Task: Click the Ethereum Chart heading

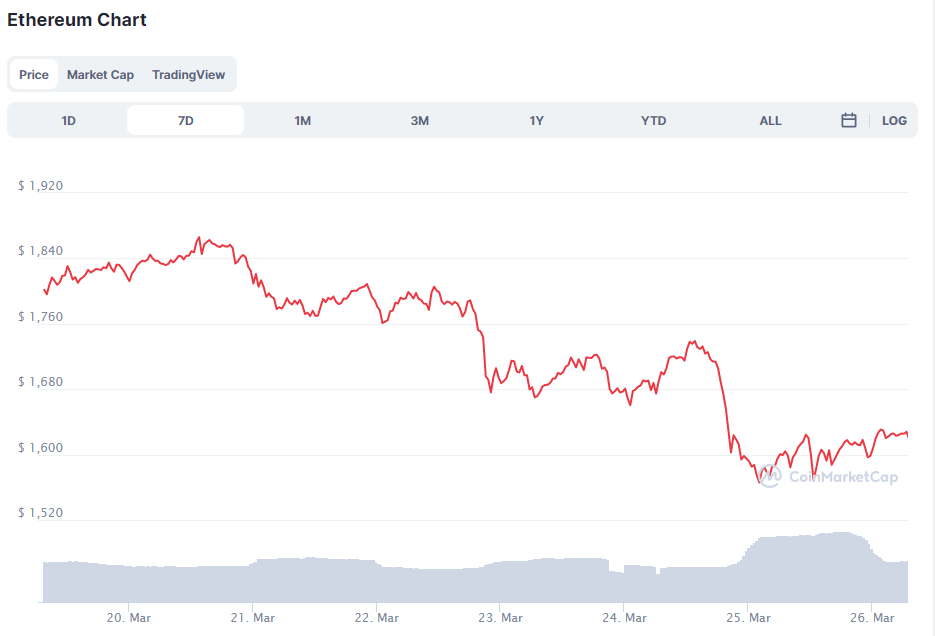Action: point(77,20)
